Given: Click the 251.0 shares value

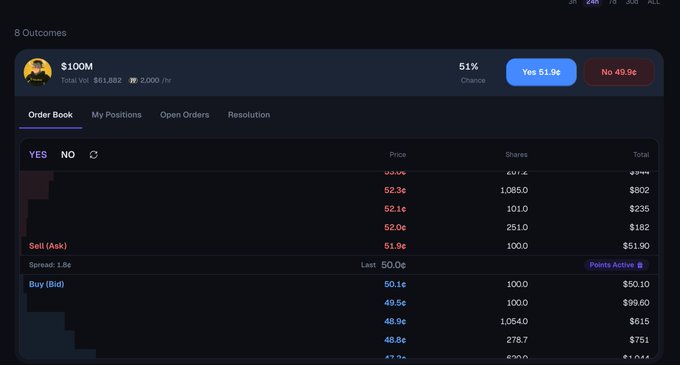Looking at the screenshot, I should (x=517, y=228).
